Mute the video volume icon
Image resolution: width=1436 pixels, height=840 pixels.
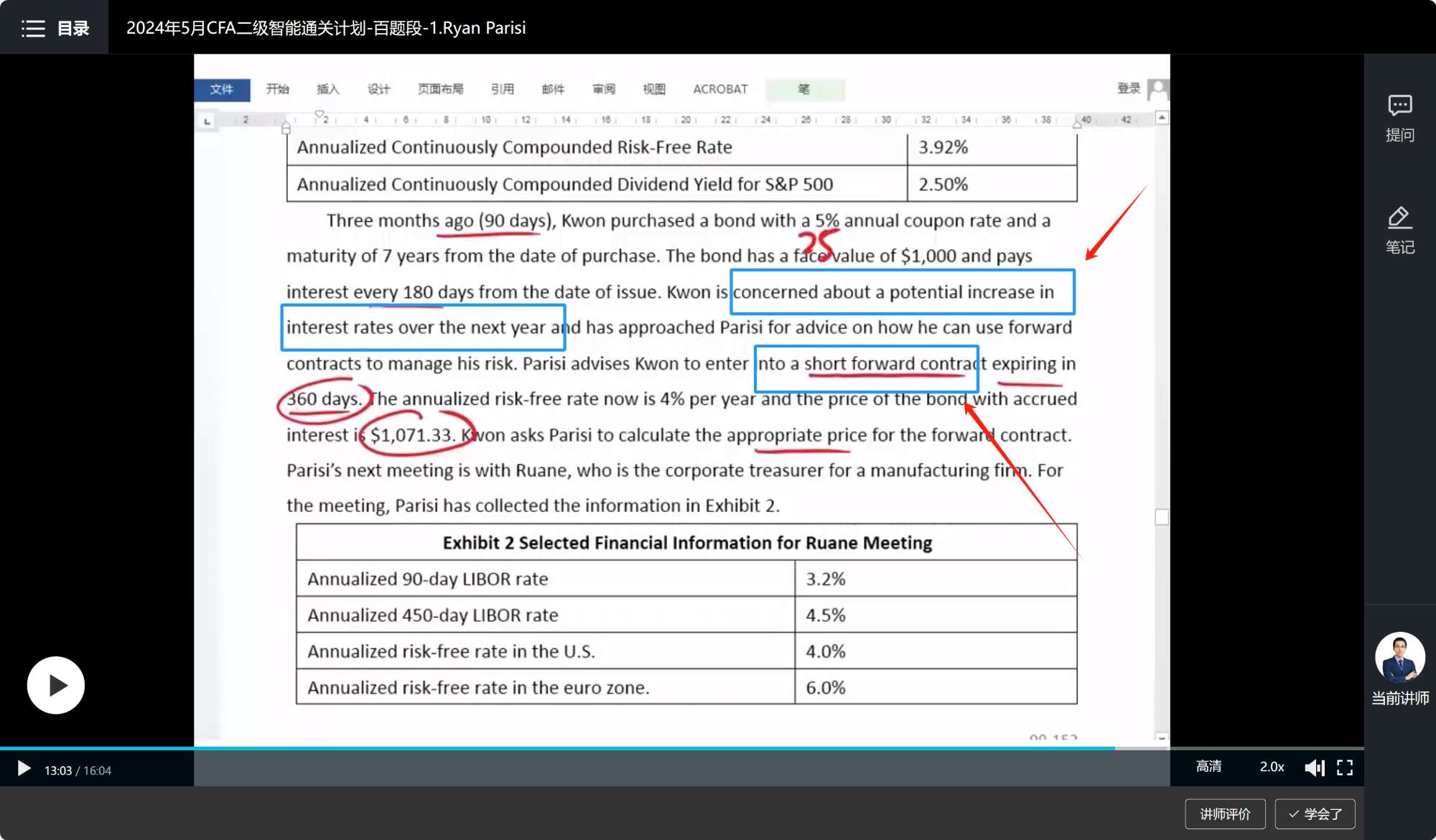tap(1314, 767)
